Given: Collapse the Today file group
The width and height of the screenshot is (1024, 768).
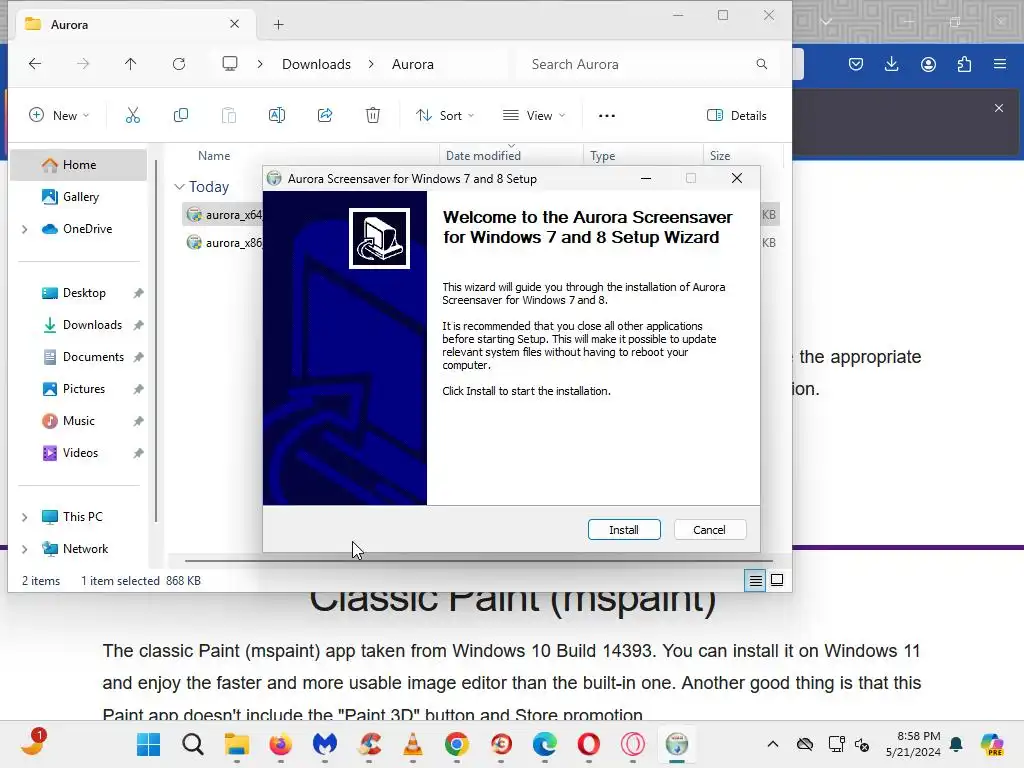Looking at the screenshot, I should click(179, 187).
